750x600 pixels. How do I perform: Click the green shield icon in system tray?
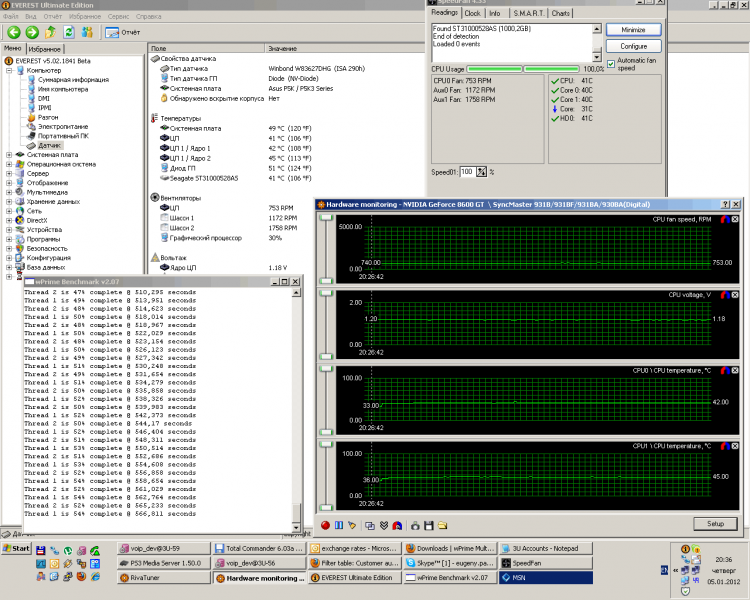pos(685,592)
